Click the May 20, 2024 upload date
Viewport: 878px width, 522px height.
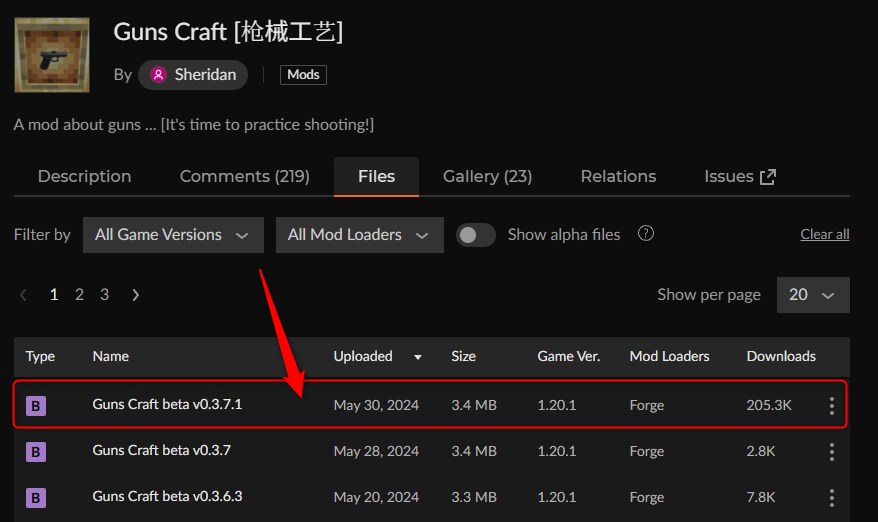[376, 497]
